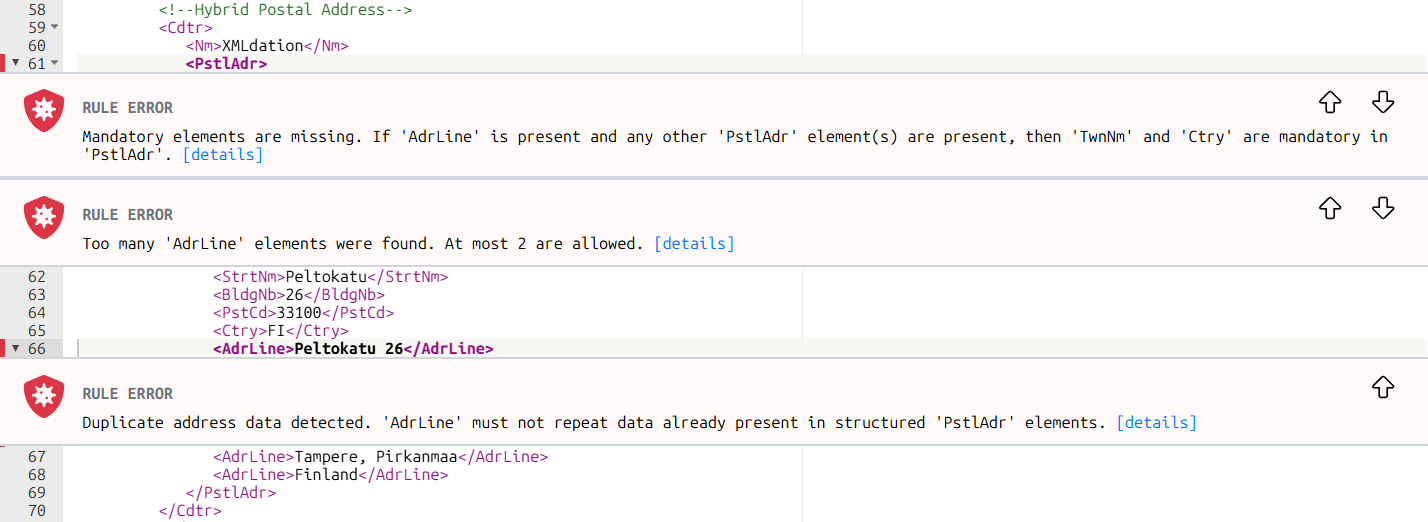Viewport: 1428px width, 522px height.
Task: Place cursor in the StrtNm Peltokatu line
Action: coord(330,277)
